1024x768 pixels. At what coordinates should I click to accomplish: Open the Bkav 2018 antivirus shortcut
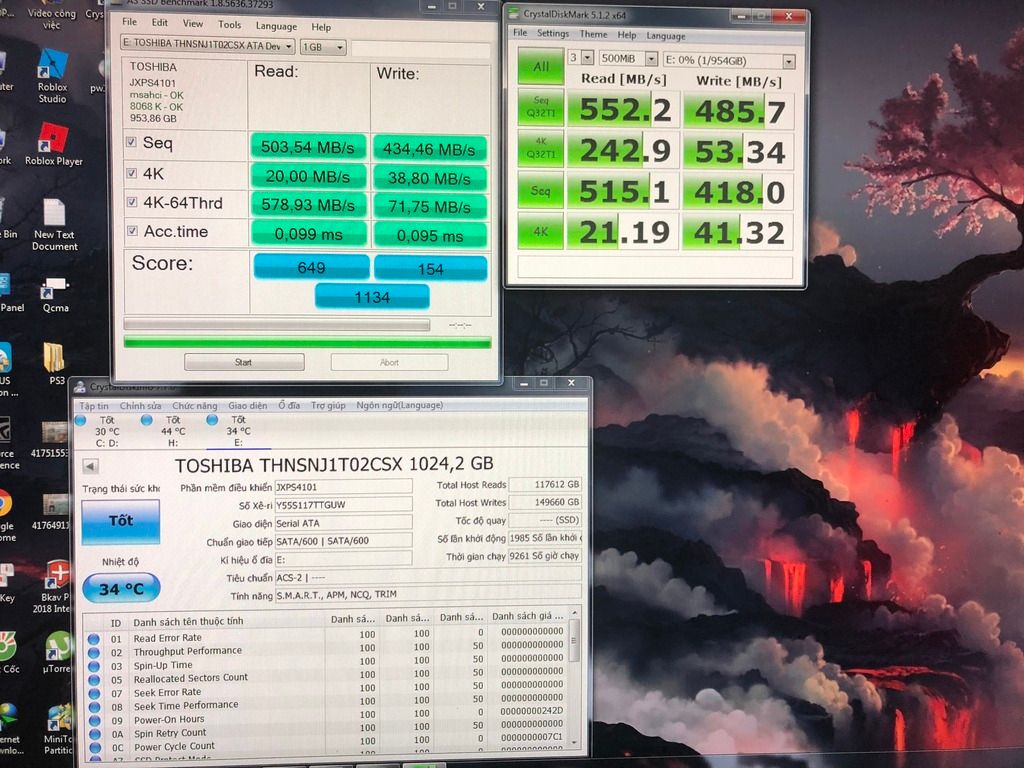tap(56, 586)
